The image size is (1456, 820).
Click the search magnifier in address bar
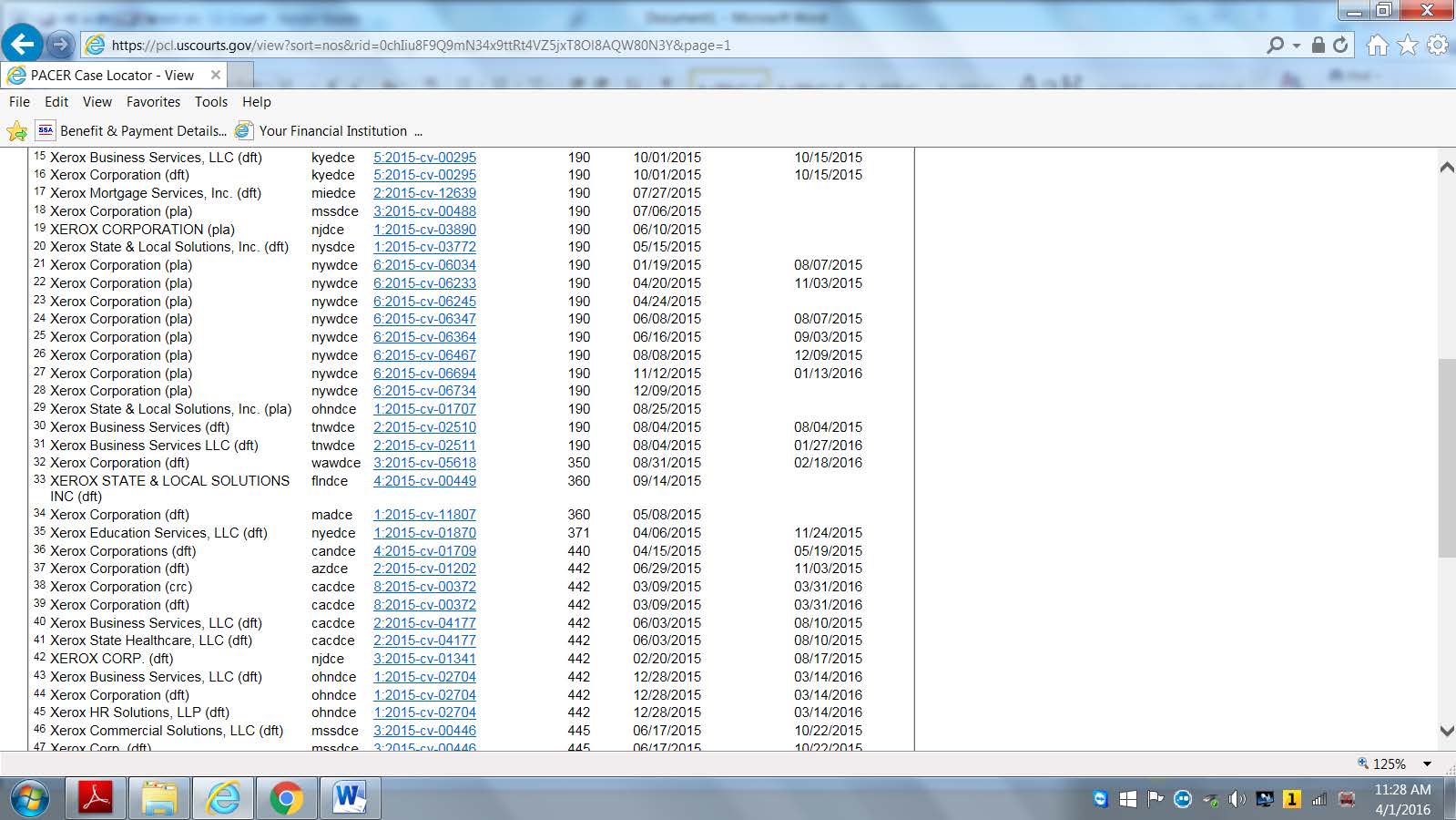[x=1276, y=45]
